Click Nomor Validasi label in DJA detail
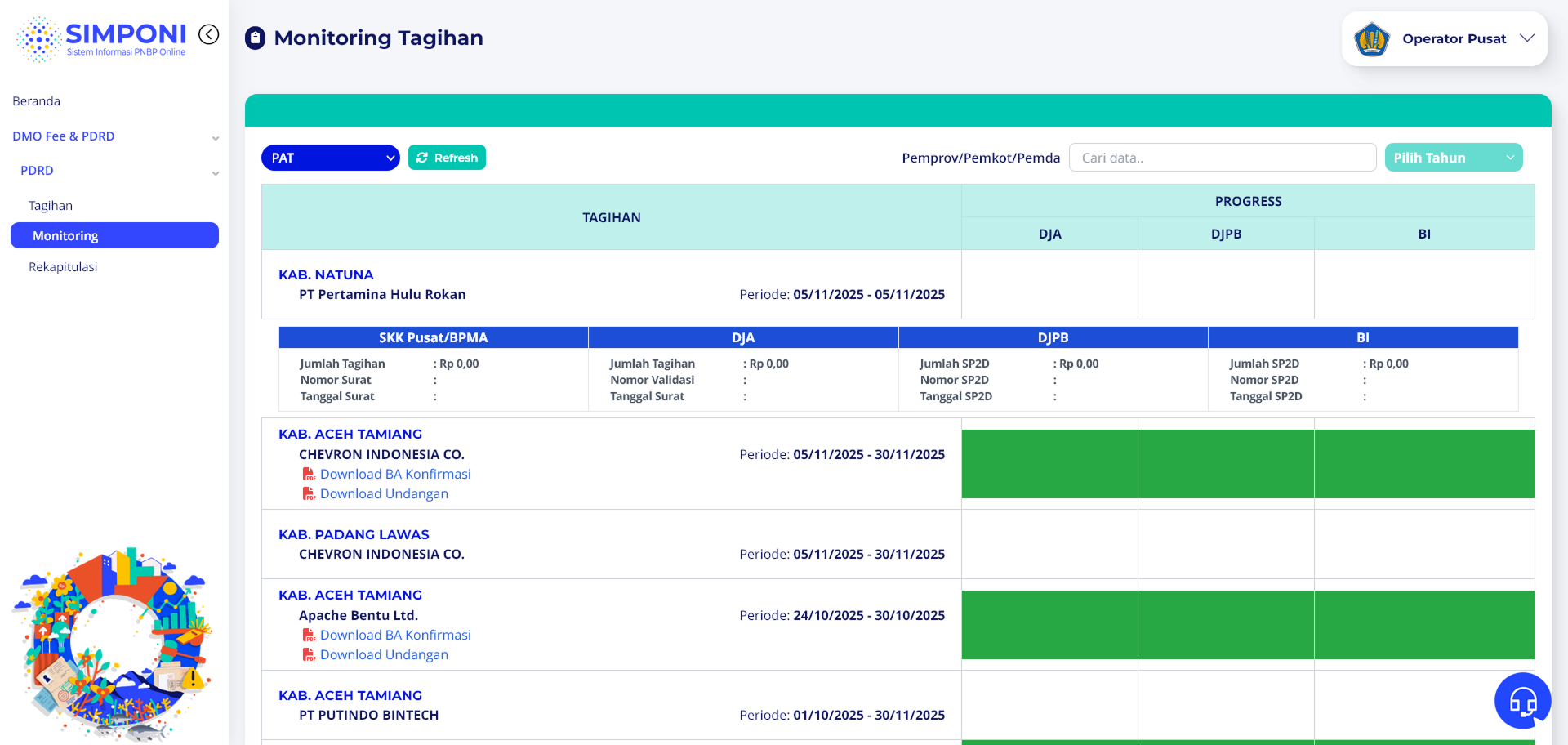Screen dimensions: 1568x745 pyautogui.click(x=653, y=380)
